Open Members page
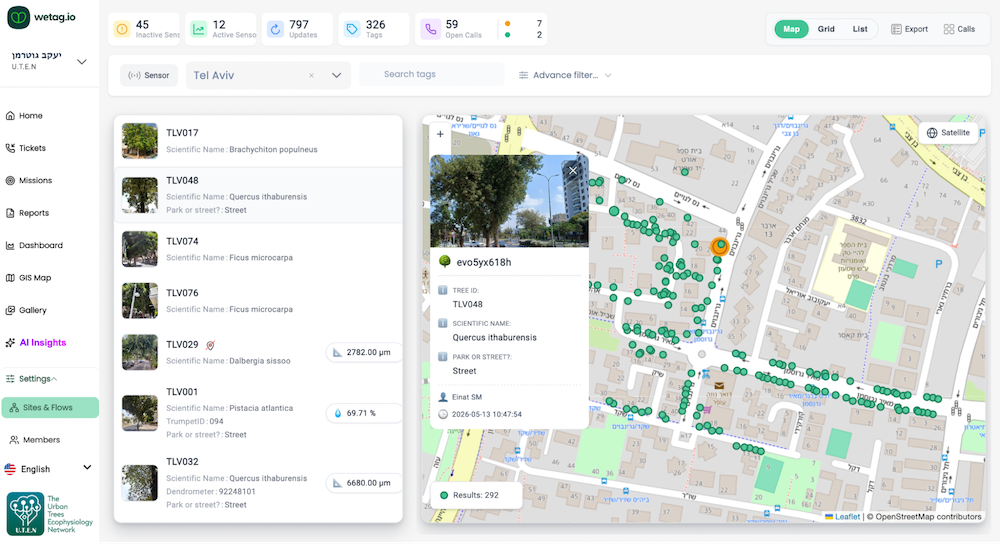 [41, 440]
